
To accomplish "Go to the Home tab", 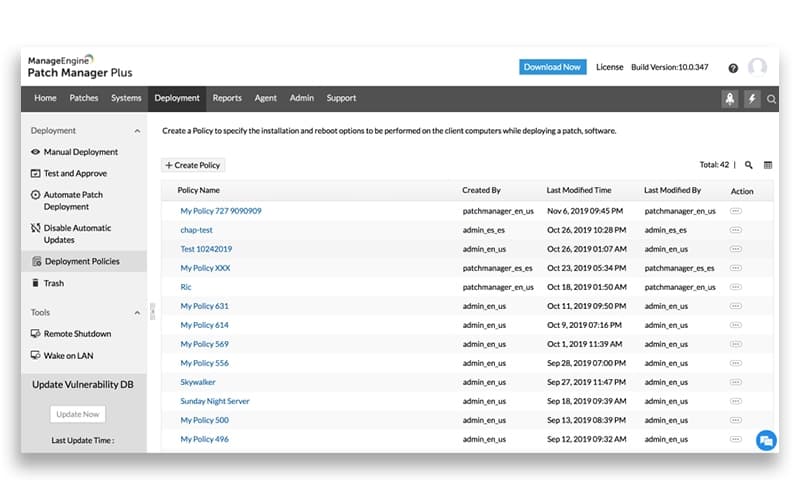I will tap(45, 98).
